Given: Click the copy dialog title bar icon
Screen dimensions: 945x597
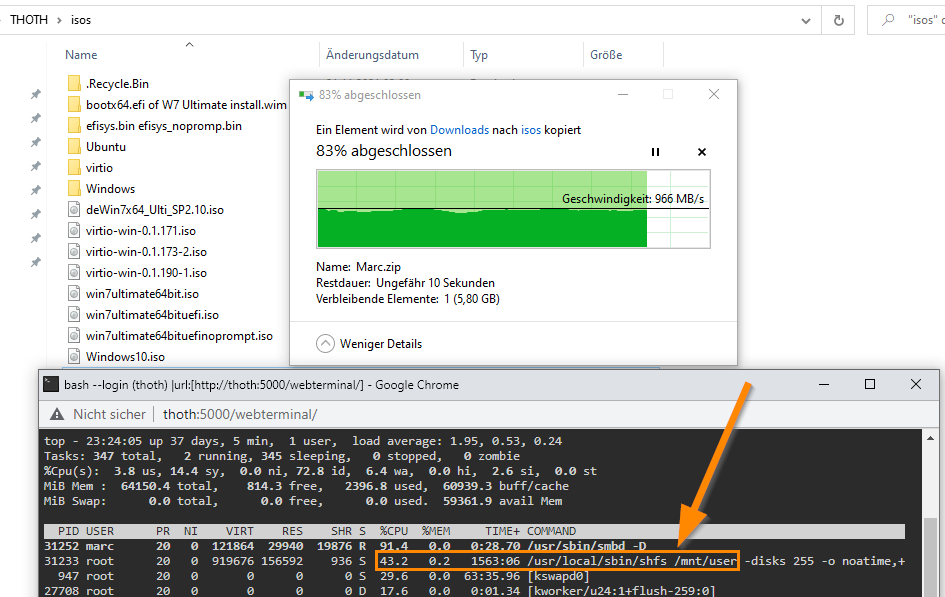Looking at the screenshot, I should tap(306, 95).
